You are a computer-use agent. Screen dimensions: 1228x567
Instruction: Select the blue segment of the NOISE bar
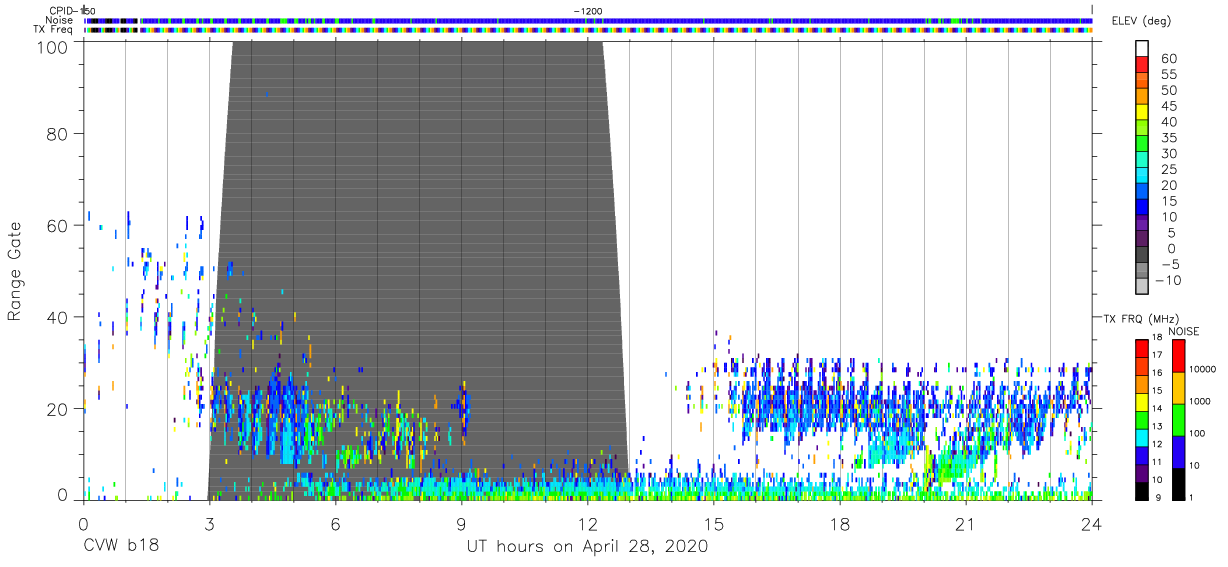point(1177,451)
